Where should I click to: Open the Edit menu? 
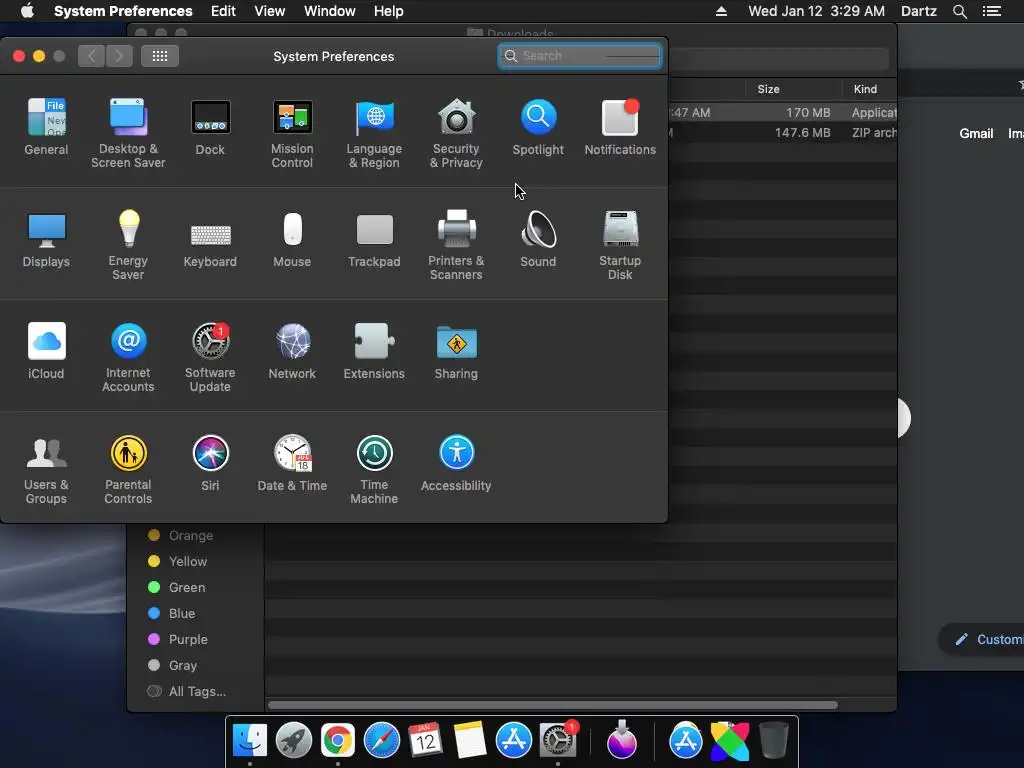pyautogui.click(x=223, y=11)
